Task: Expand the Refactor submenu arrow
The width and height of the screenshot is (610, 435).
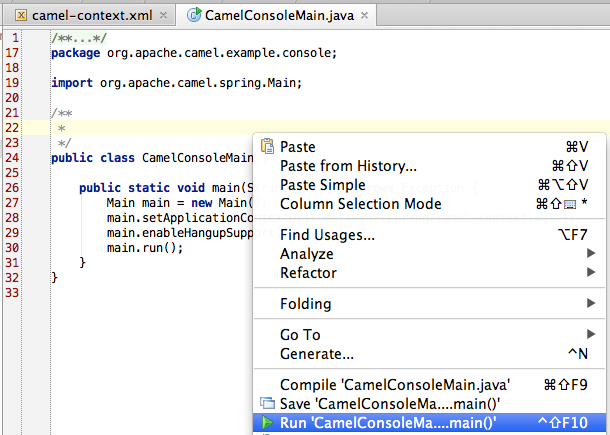Action: point(591,272)
